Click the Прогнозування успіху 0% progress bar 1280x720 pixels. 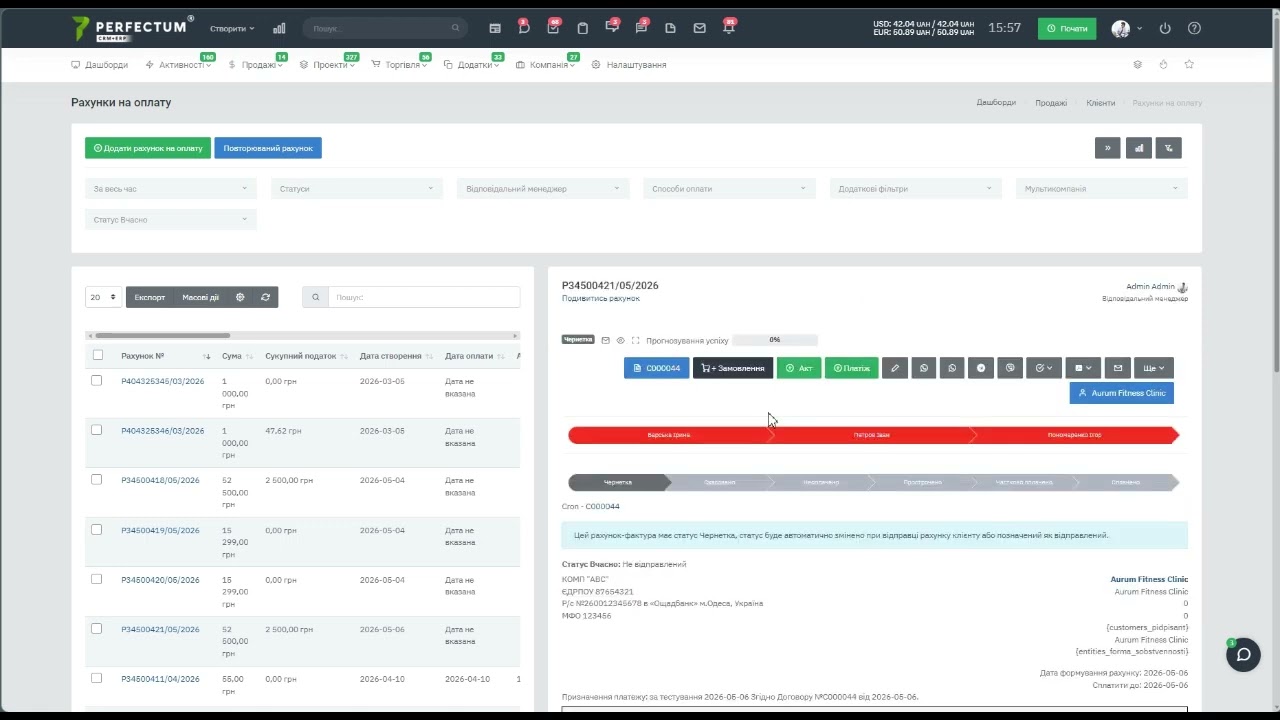point(775,340)
